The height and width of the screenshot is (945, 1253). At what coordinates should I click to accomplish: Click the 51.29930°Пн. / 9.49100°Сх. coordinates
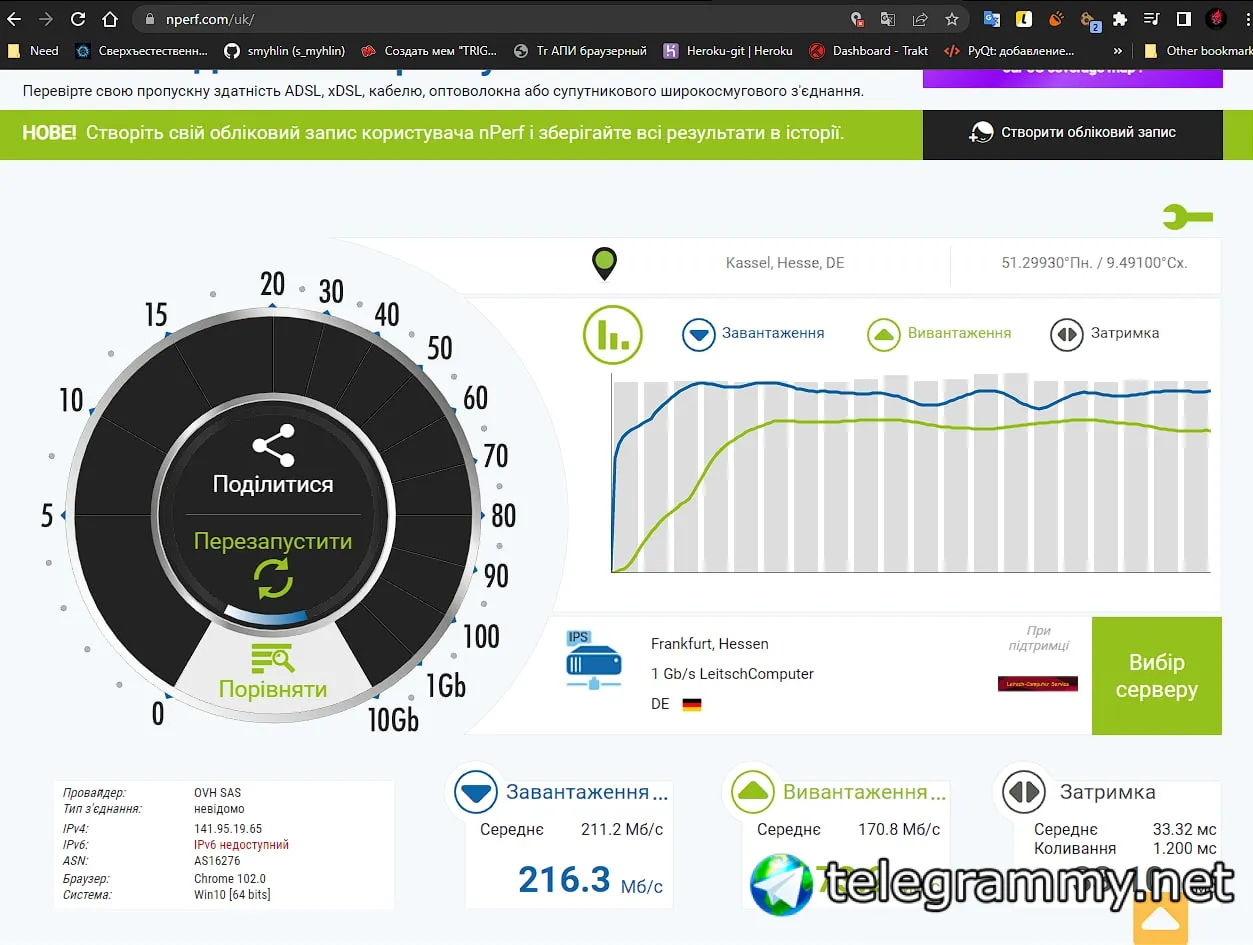1094,263
